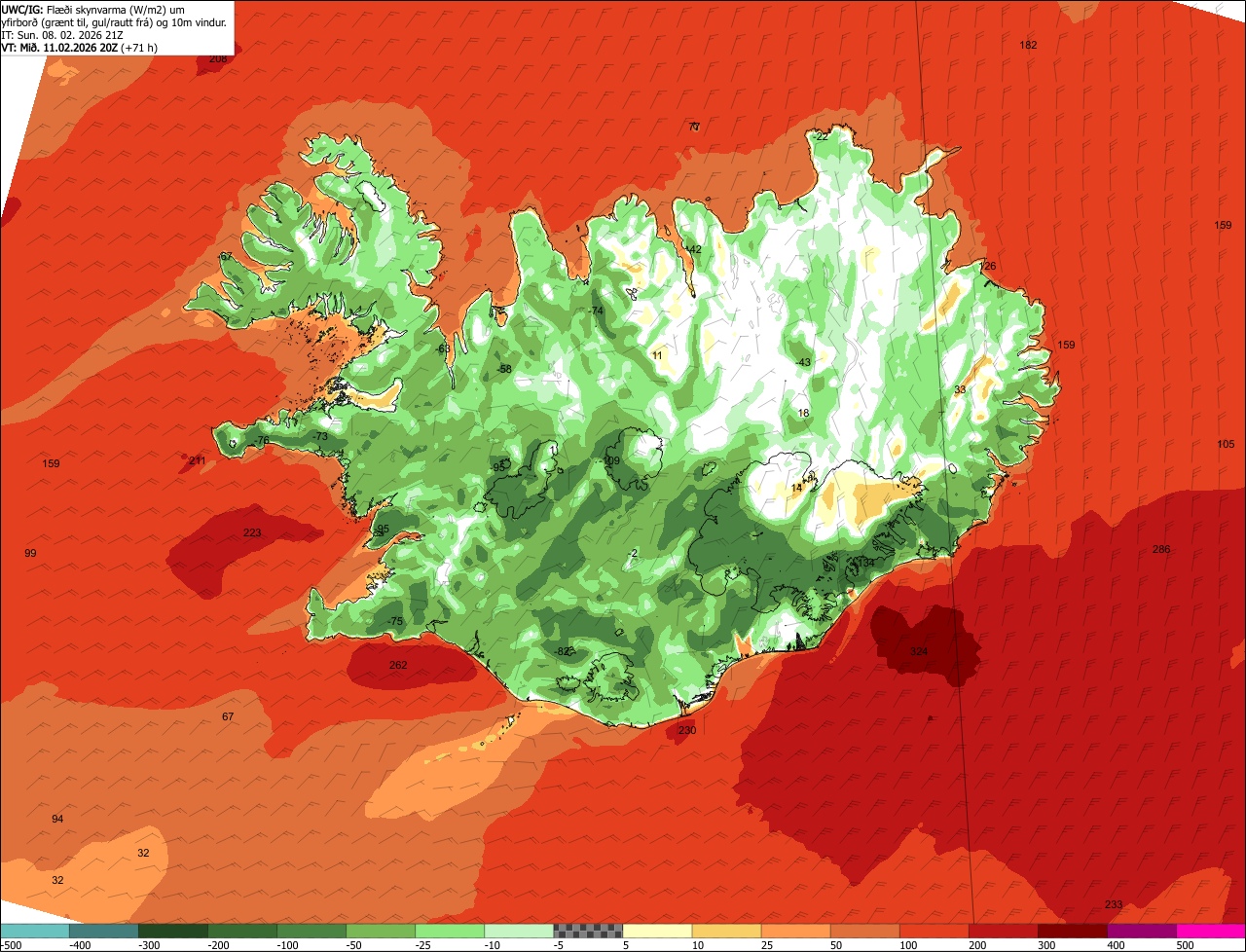
Task: Click the legend label -25
Action: click(x=424, y=945)
